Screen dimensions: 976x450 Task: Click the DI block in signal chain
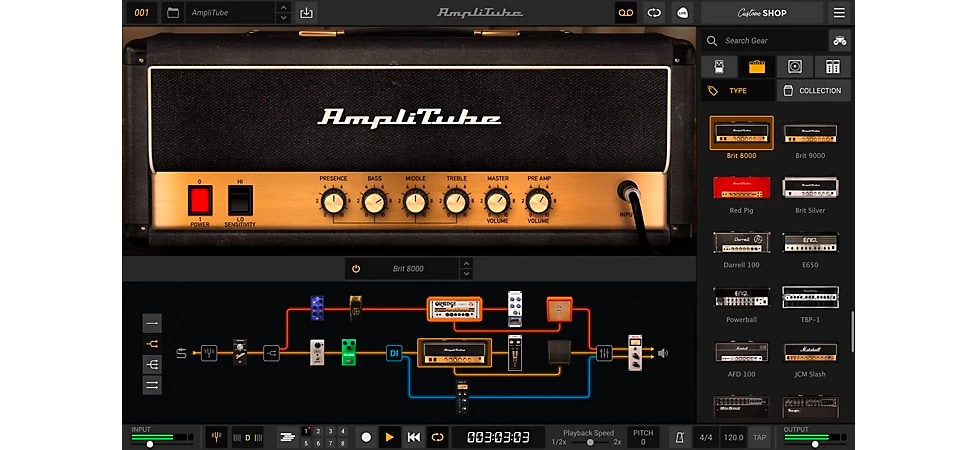[x=393, y=354]
